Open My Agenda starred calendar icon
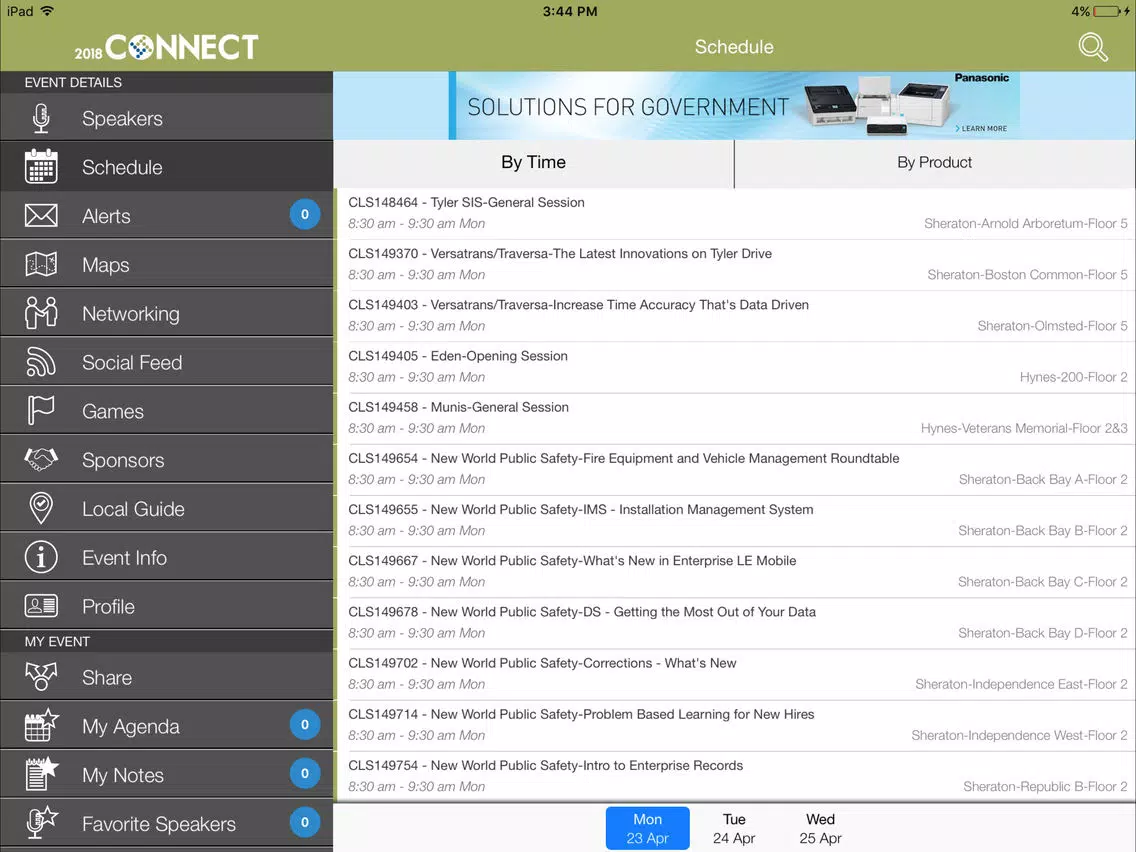This screenshot has width=1136, height=852. tap(41, 725)
